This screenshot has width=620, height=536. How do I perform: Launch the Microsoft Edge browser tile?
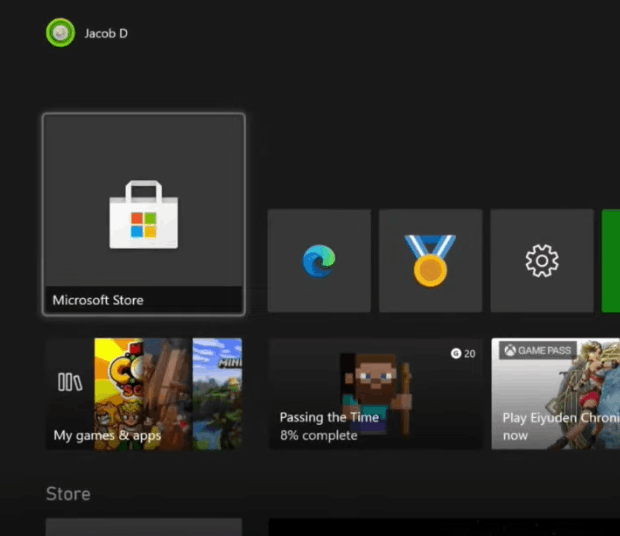(x=319, y=261)
